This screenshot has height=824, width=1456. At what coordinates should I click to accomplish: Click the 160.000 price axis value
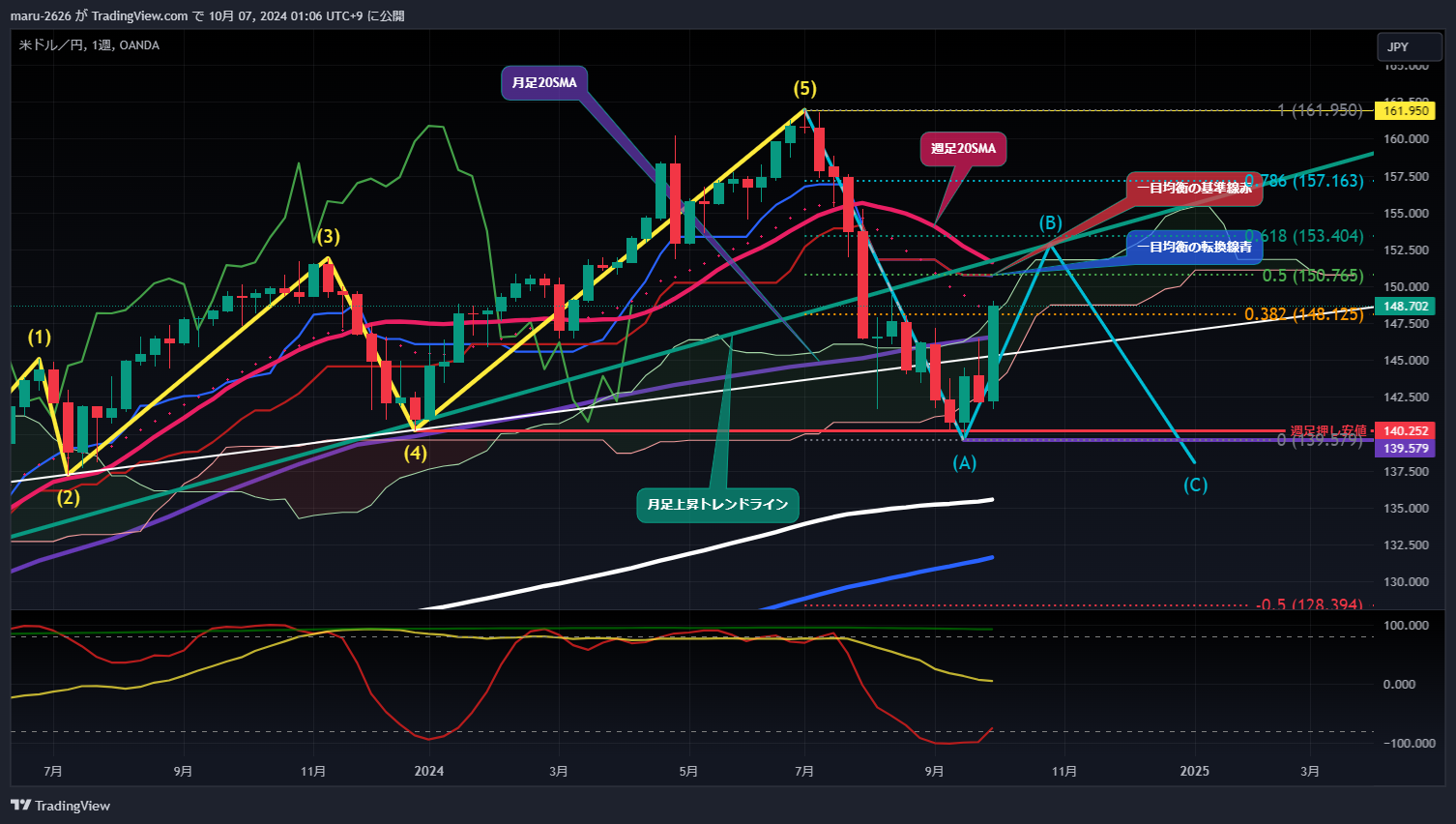(x=1406, y=139)
